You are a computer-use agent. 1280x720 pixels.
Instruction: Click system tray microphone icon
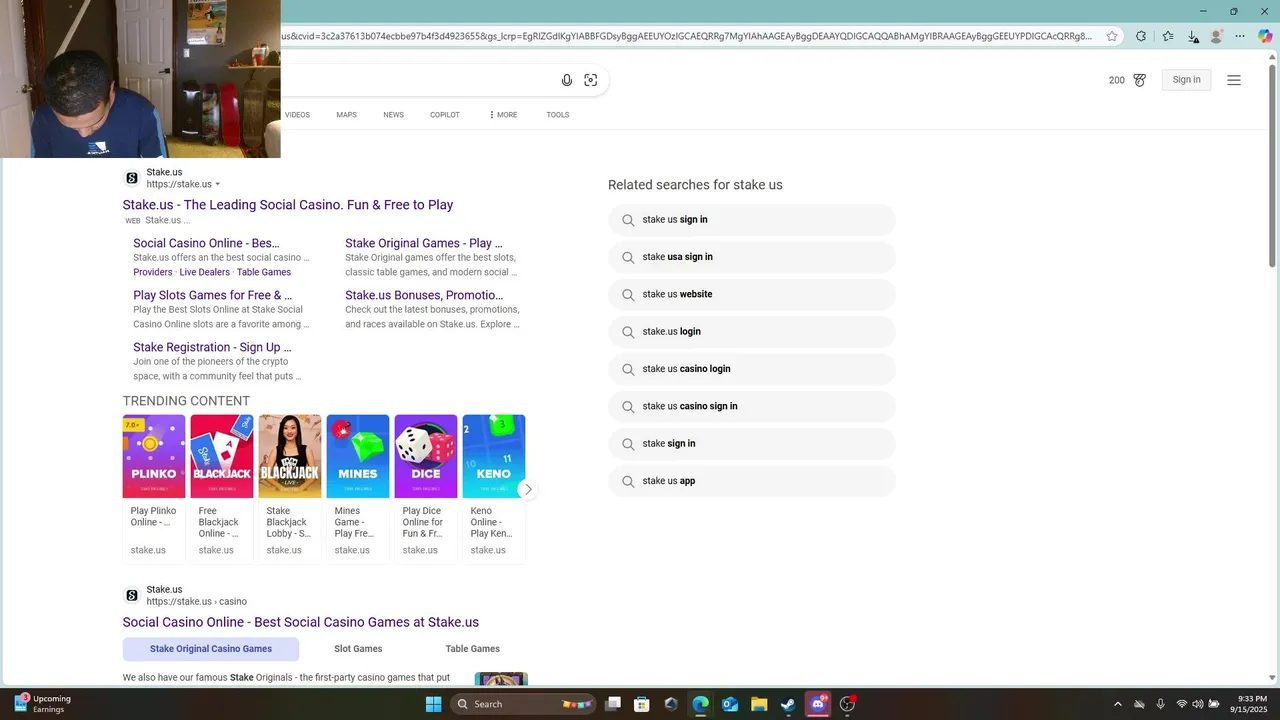pos(1161,704)
